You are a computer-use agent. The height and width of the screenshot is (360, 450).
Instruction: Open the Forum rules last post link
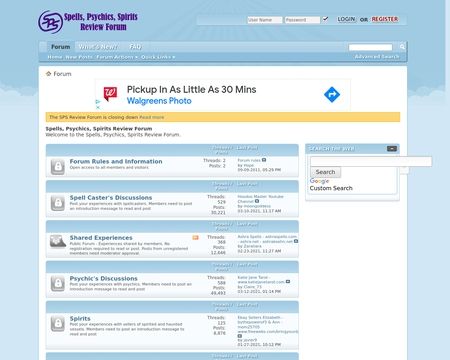pyautogui.click(x=249, y=160)
